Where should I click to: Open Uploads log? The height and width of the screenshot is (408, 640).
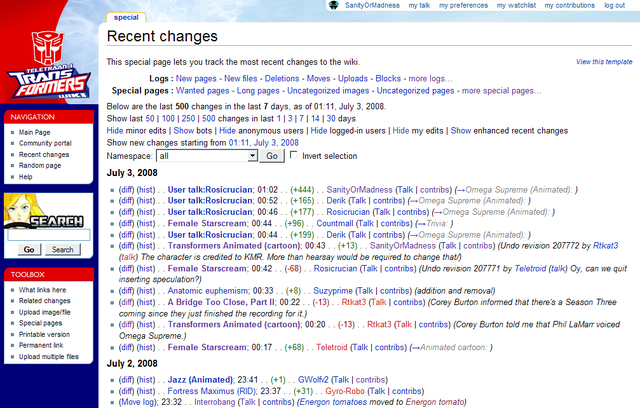[353, 78]
